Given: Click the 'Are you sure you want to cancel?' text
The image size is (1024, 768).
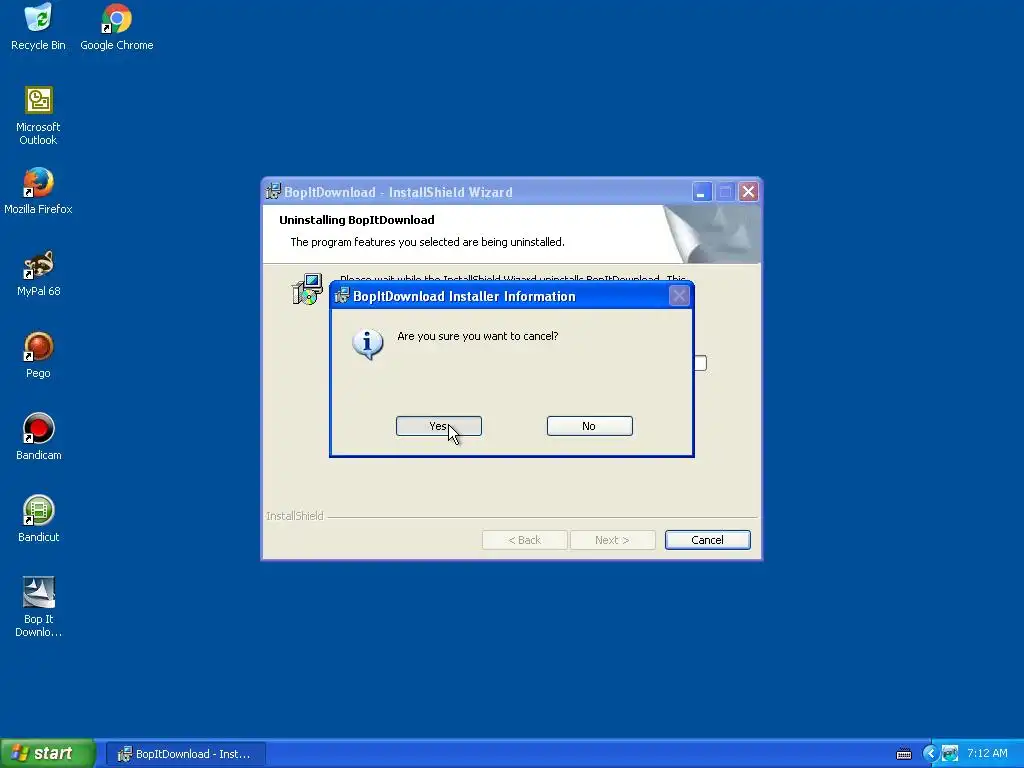Looking at the screenshot, I should point(477,336).
